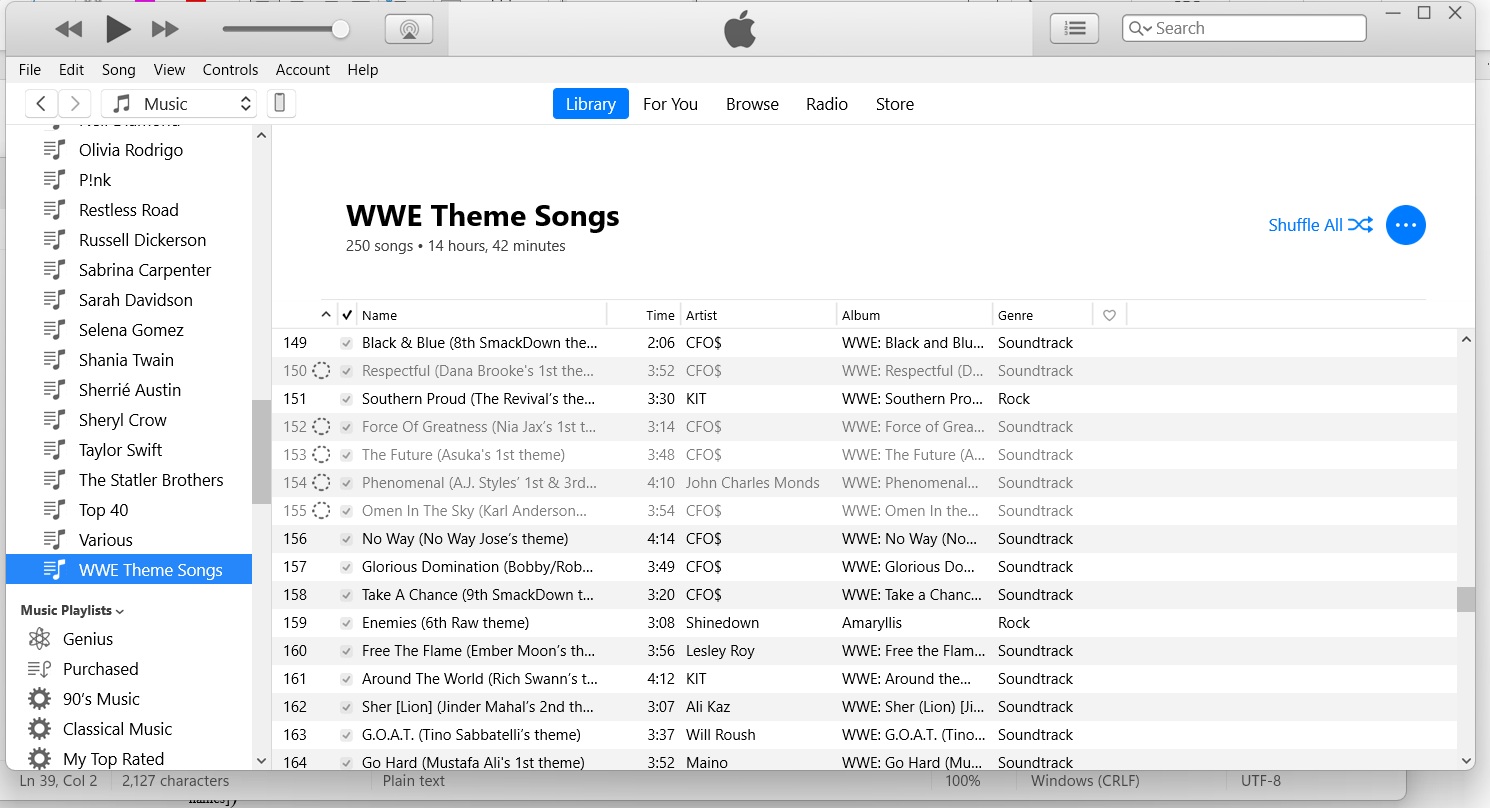Open the Help menu

point(363,70)
